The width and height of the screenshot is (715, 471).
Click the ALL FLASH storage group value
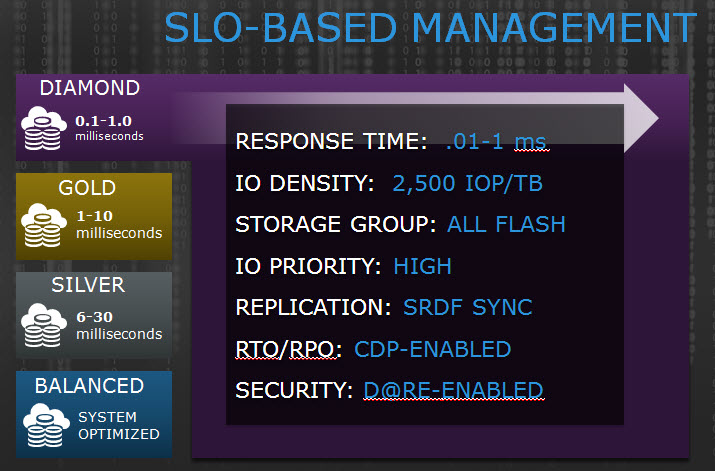[506, 224]
